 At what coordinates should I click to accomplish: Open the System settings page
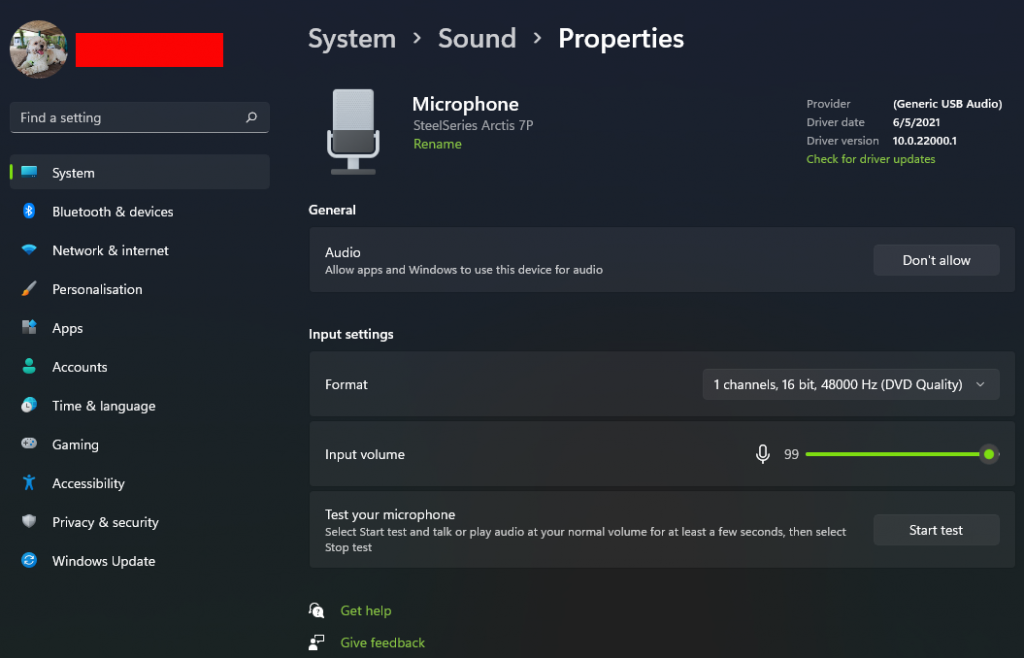coord(140,172)
